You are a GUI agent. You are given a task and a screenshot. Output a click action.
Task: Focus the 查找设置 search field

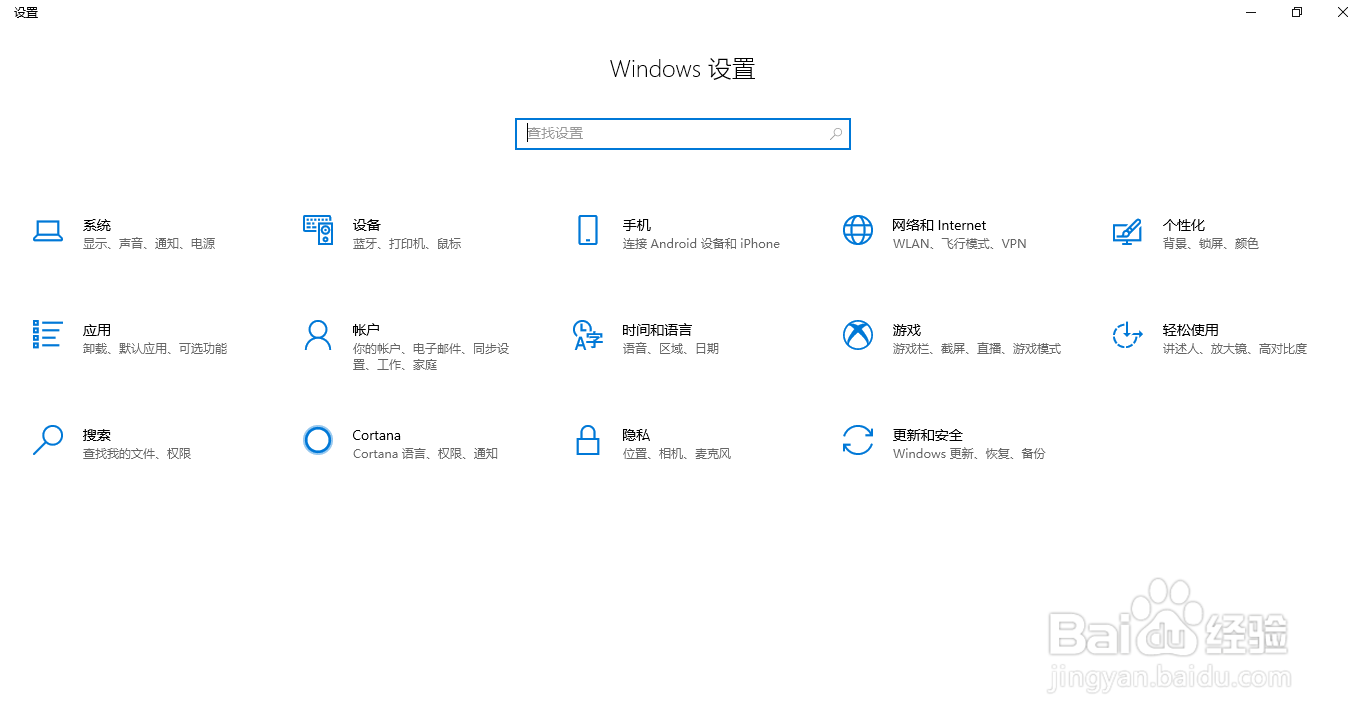click(x=683, y=134)
